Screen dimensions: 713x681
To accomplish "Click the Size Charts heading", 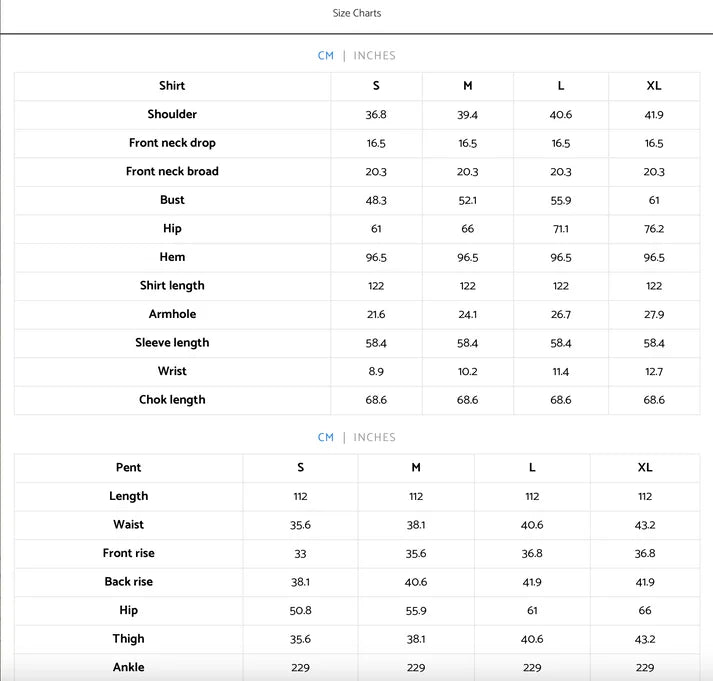I will pyautogui.click(x=356, y=13).
